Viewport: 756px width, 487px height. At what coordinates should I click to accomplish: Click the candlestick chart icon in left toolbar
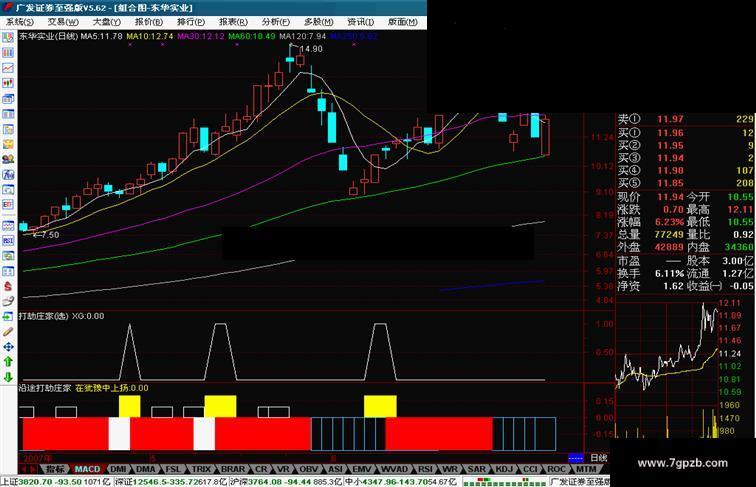(x=8, y=83)
